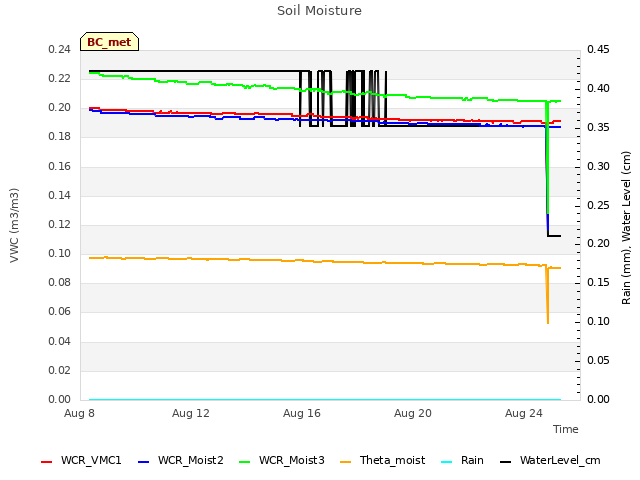640x480 pixels.
Task: Click the black water level end segment
Action: point(554,236)
